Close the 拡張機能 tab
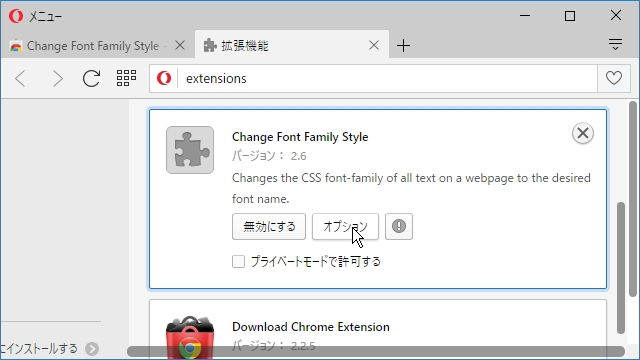Viewport: 640px width, 360px height. (x=374, y=45)
